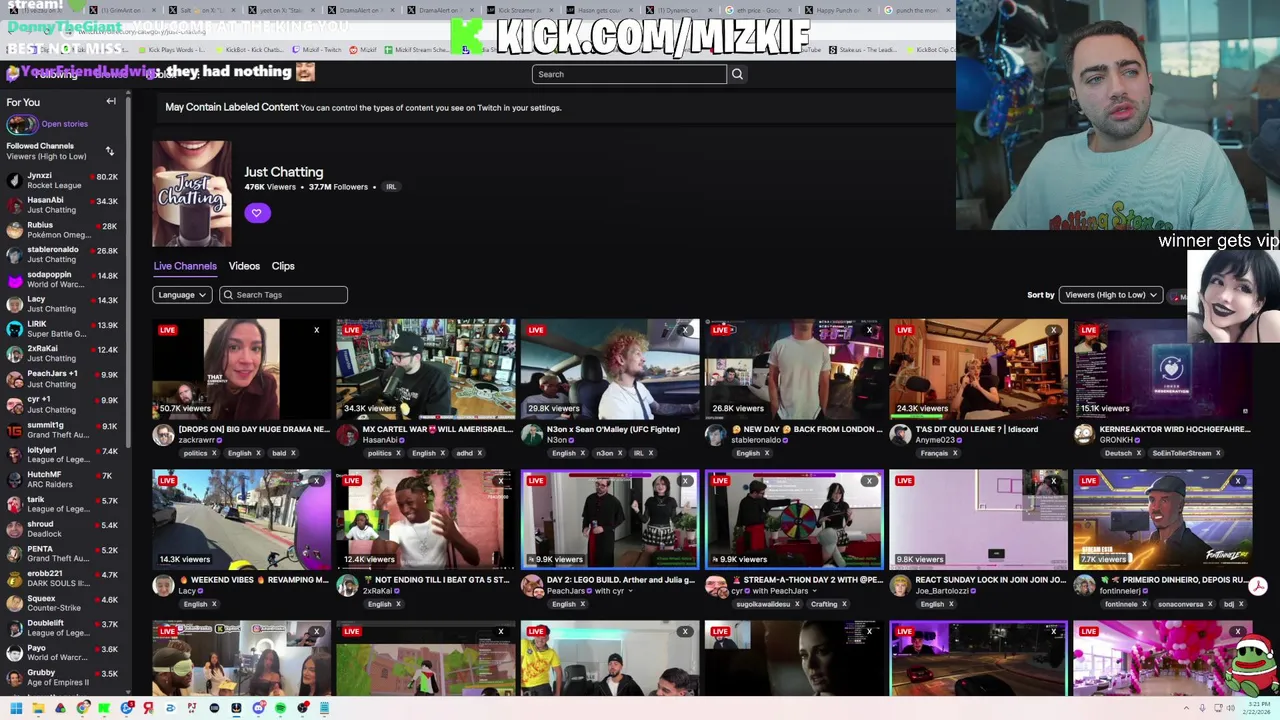The width and height of the screenshot is (1280, 720).
Task: Select Crafting tag under cyr stream
Action: point(824,604)
